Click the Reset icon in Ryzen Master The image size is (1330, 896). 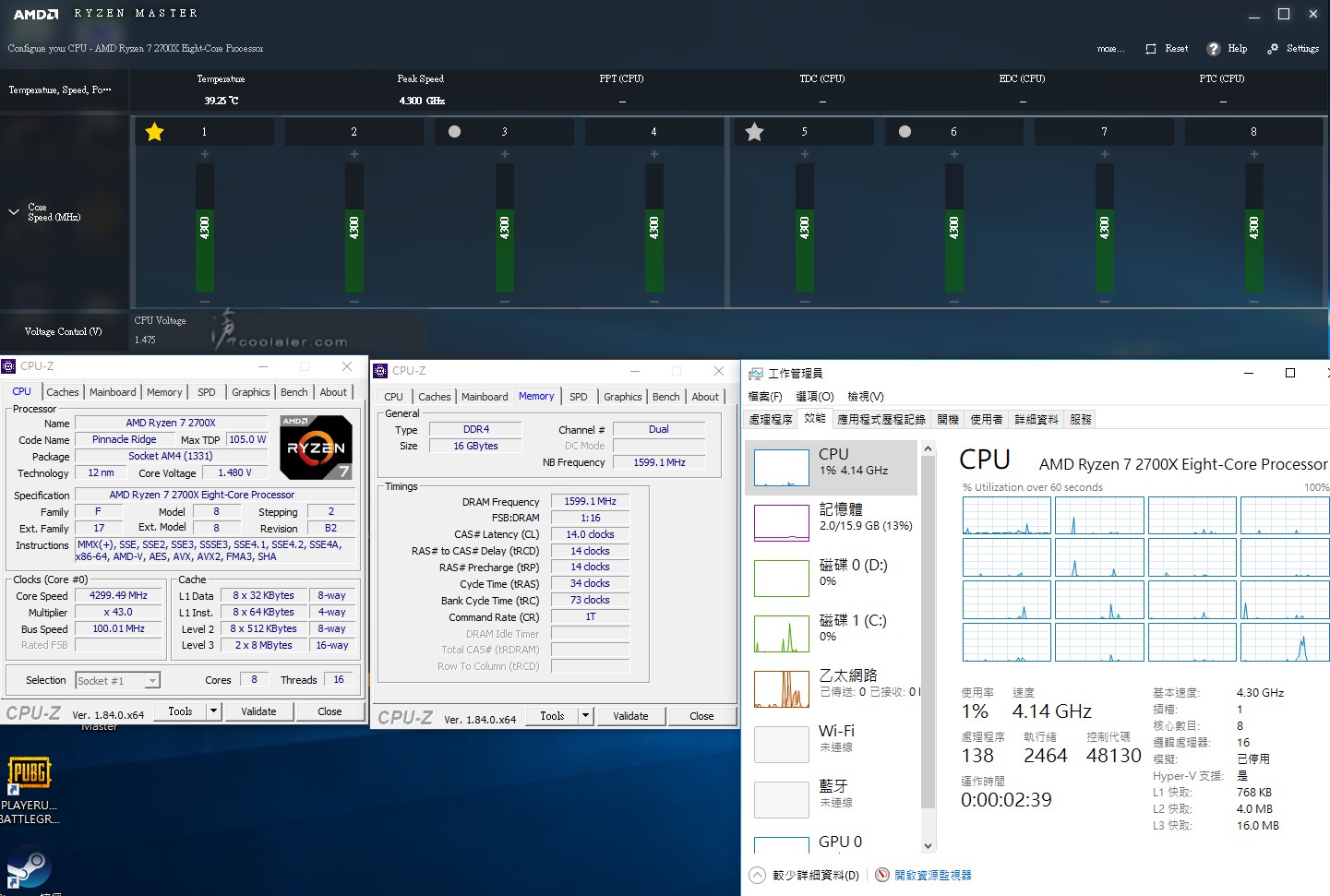pyautogui.click(x=1151, y=49)
